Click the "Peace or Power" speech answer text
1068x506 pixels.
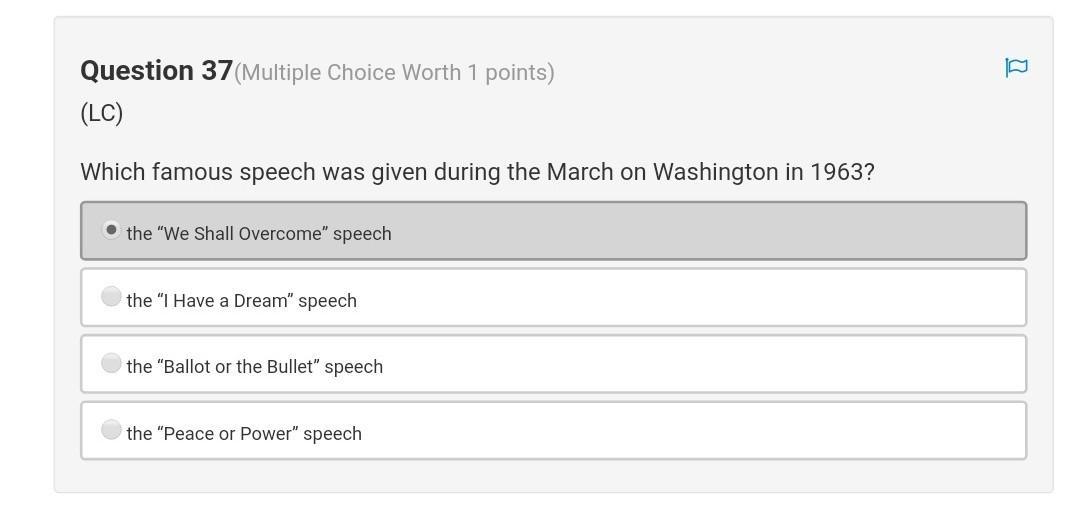pos(244,434)
